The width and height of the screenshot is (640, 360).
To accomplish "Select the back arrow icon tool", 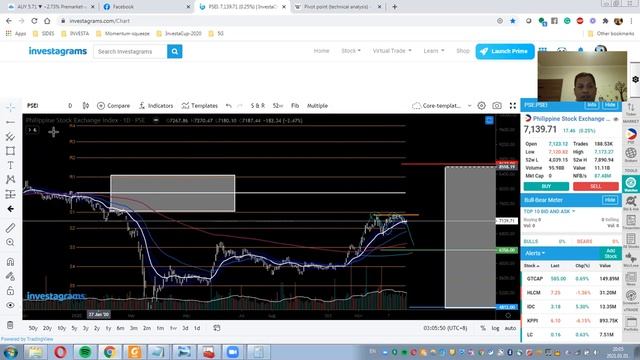I will coord(10,209).
